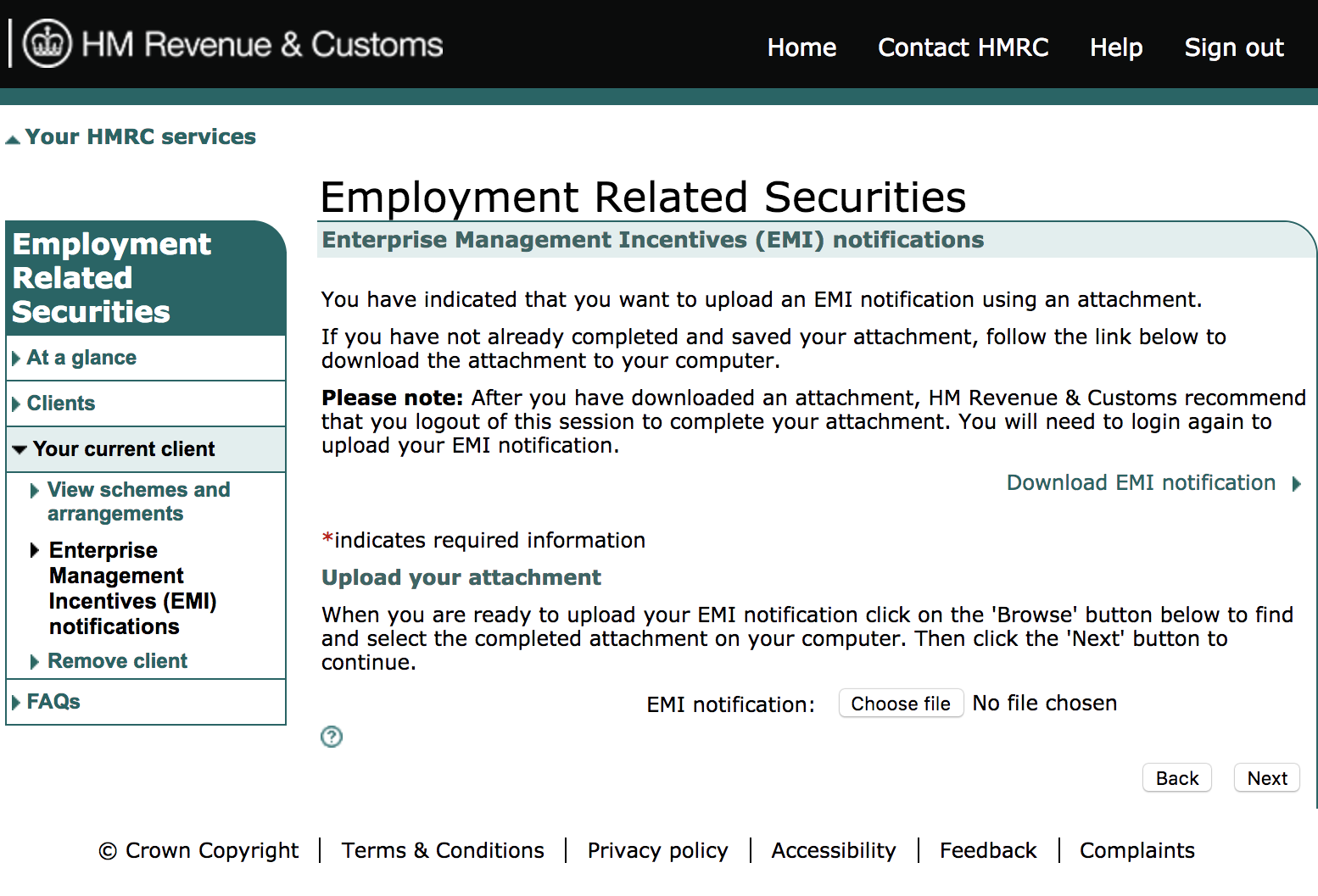
Task: Click the arrow beside Download EMI notification
Action: (1296, 483)
